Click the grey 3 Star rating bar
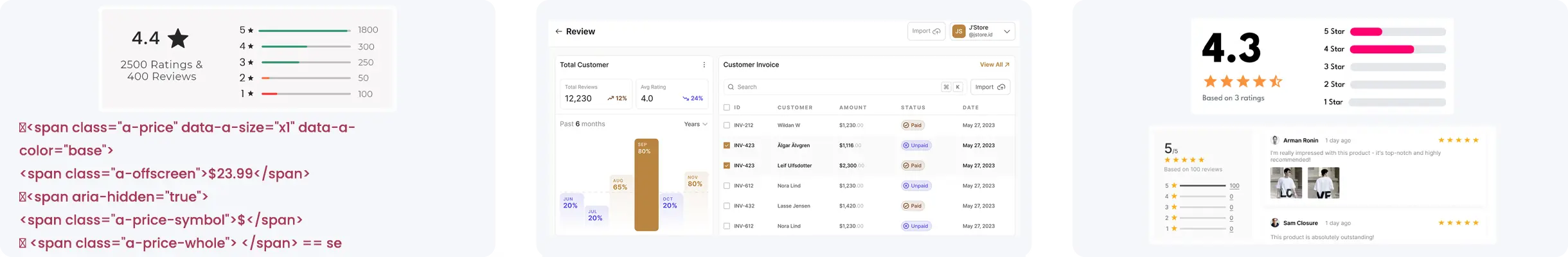 pos(1398,67)
